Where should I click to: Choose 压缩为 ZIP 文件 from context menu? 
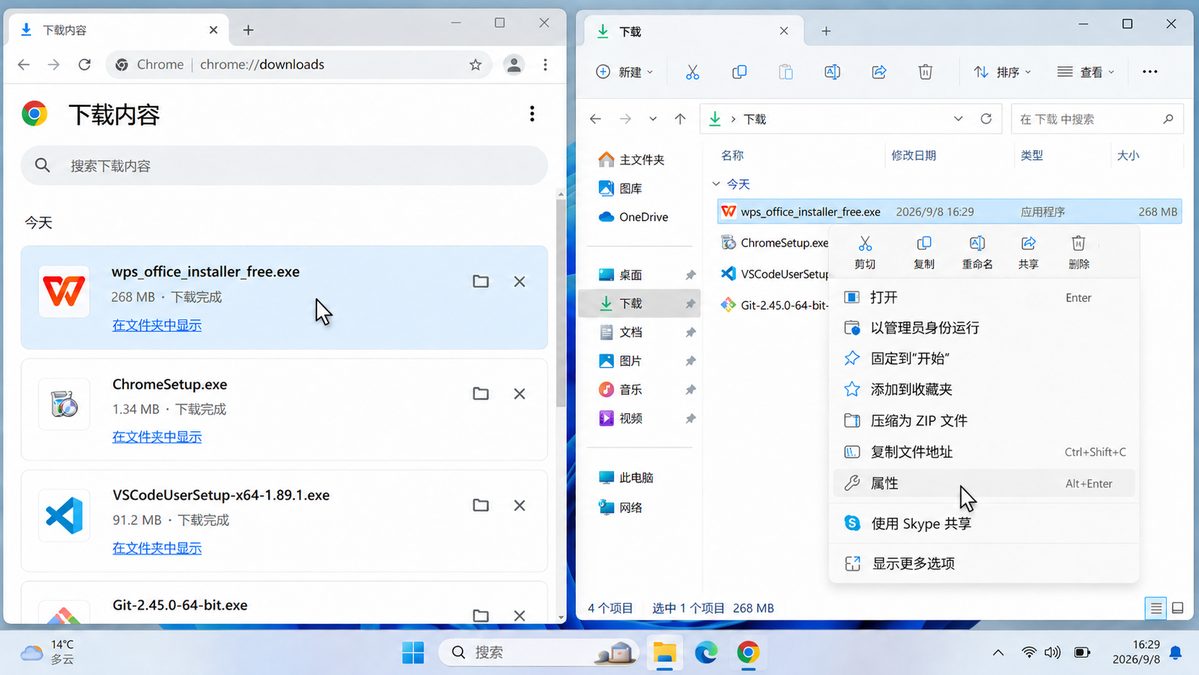(x=983, y=420)
